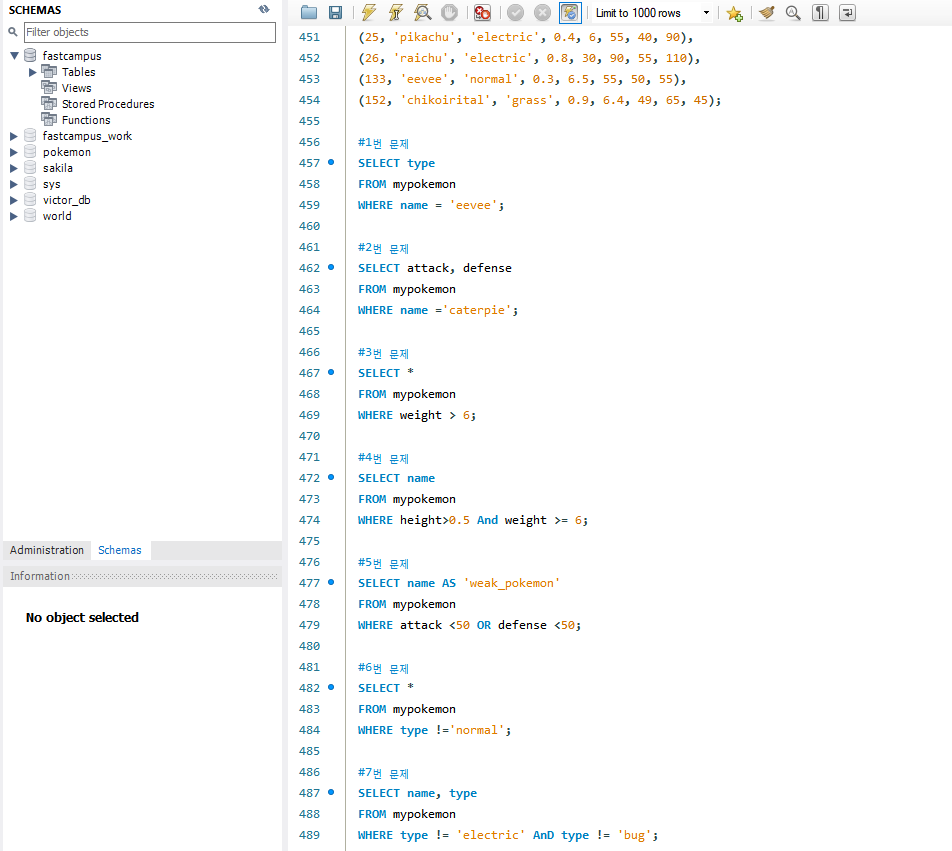Click line 482 statement marker dot
The image size is (952, 851).
coord(331,687)
